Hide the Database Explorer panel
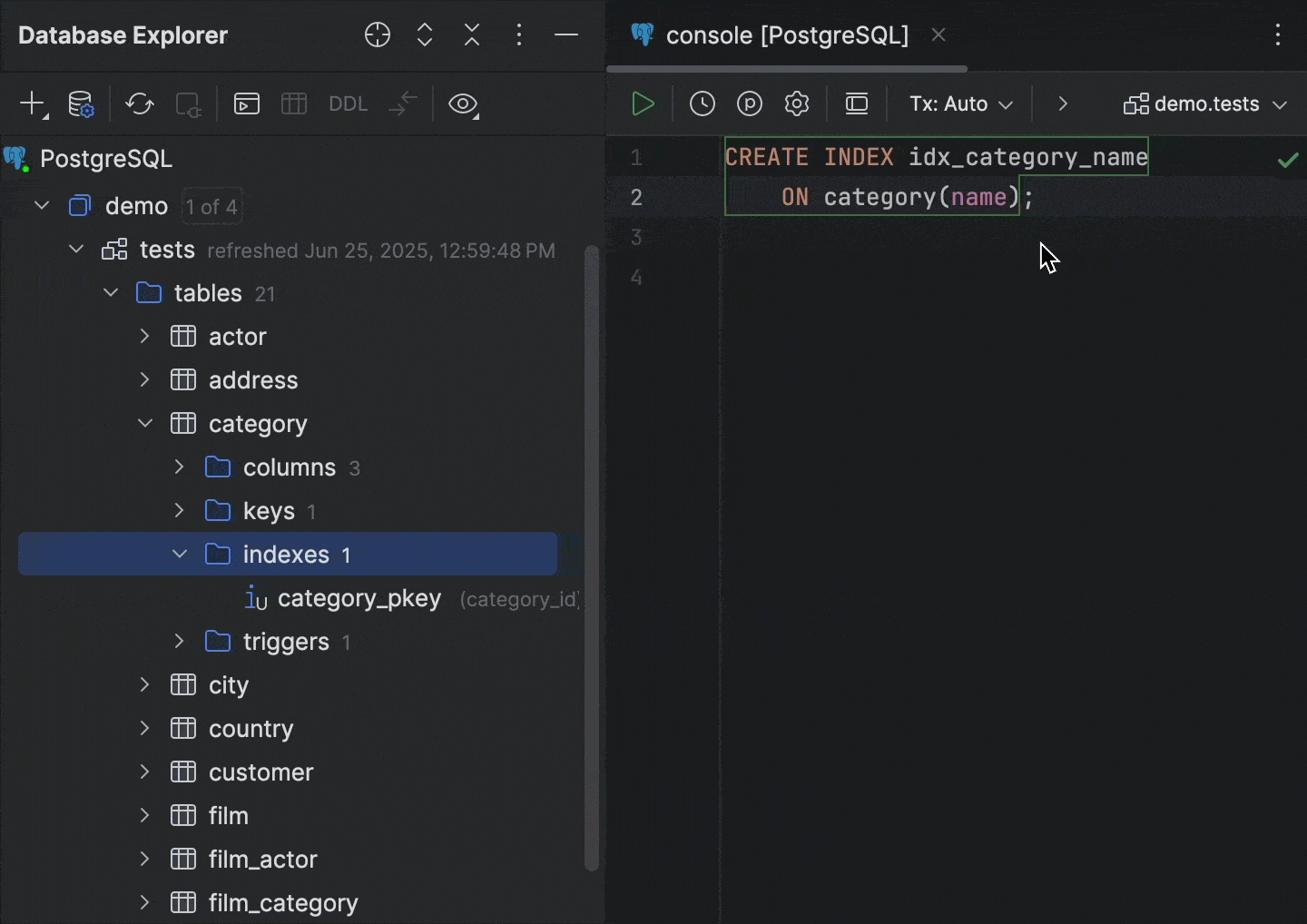The width and height of the screenshot is (1307, 924). click(x=566, y=35)
